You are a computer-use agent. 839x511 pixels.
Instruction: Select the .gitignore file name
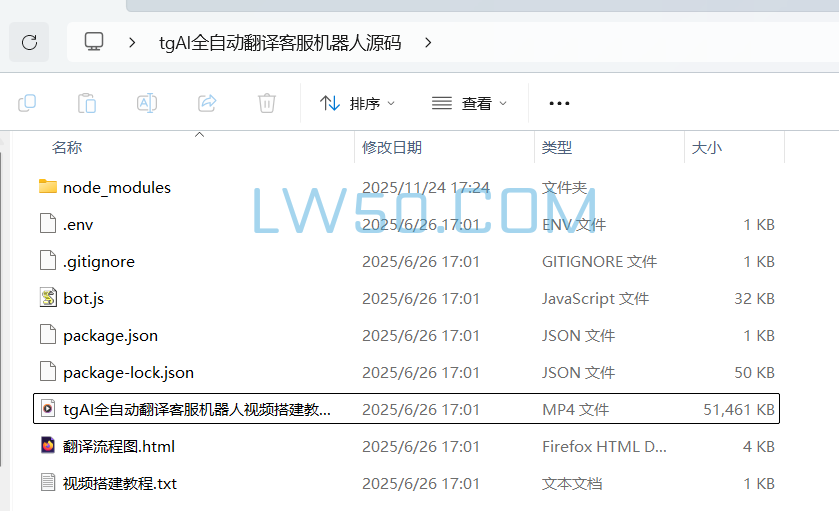[x=99, y=262]
